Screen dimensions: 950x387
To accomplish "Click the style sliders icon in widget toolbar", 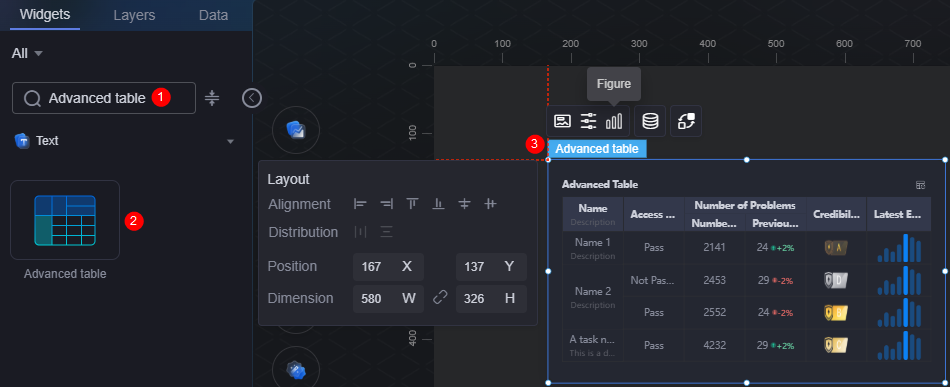I will point(588,121).
